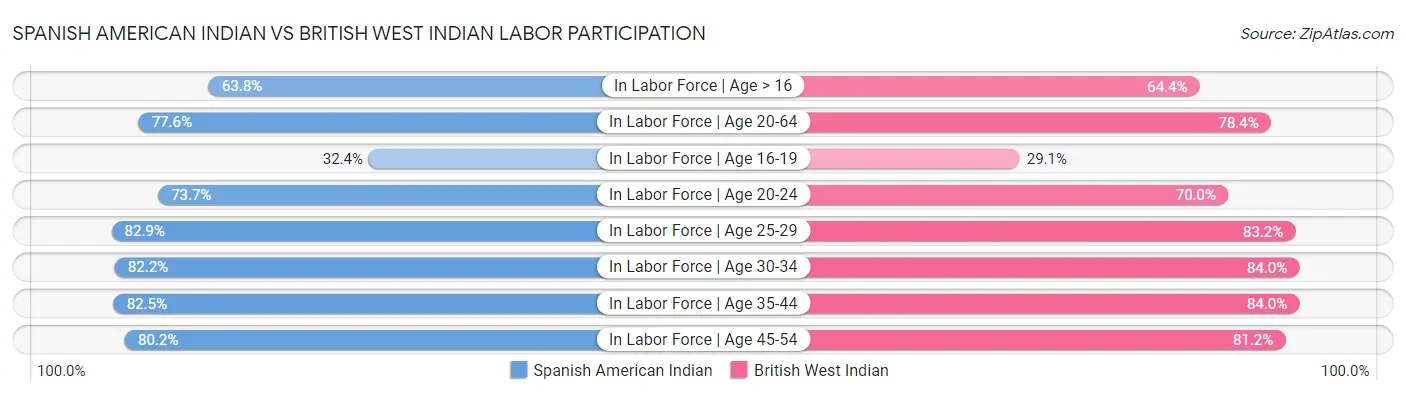Click the pink 81.2% bar
The image size is (1406, 395).
[x=1046, y=339]
